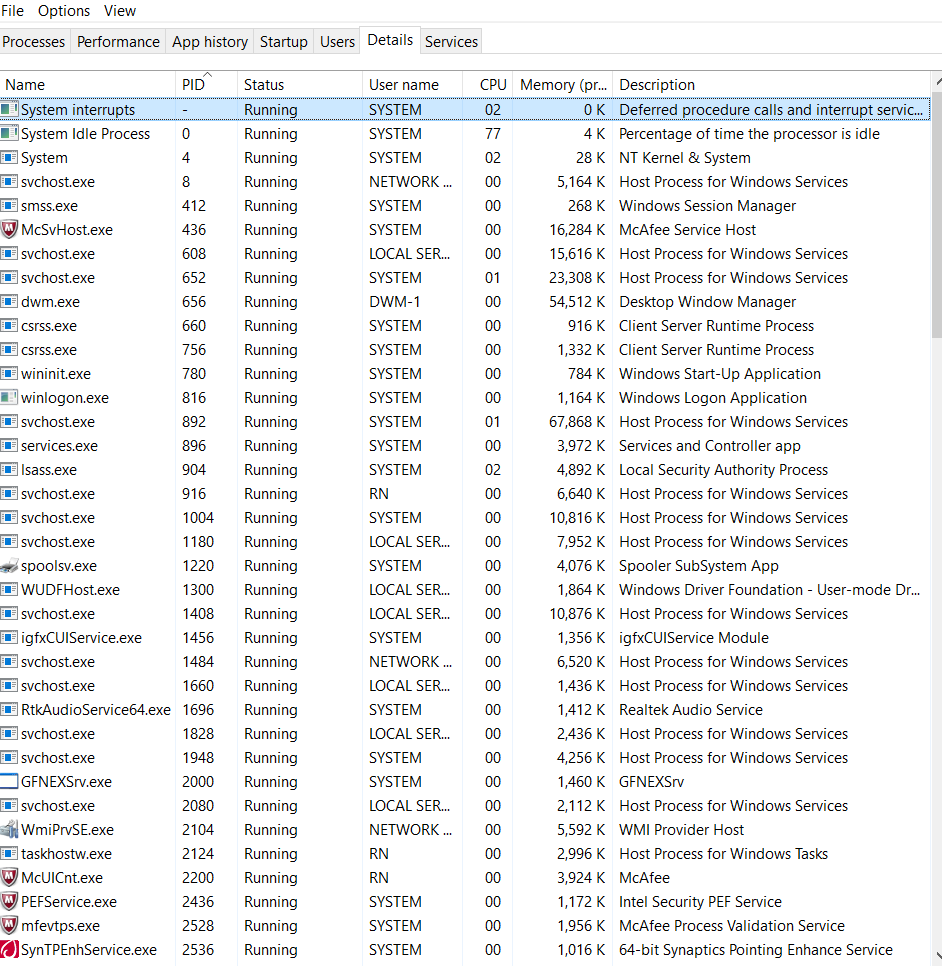The height and width of the screenshot is (966, 942).
Task: Click the 'NT Kernel & System' description
Action: pos(684,158)
